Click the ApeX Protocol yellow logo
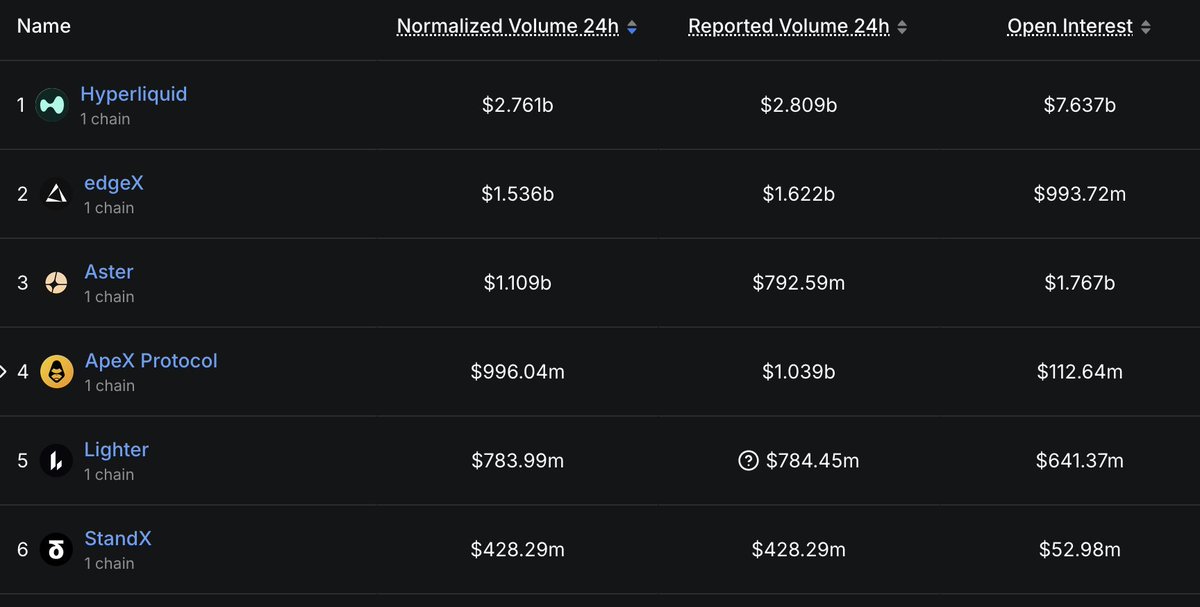This screenshot has height=607, width=1200. click(x=57, y=372)
